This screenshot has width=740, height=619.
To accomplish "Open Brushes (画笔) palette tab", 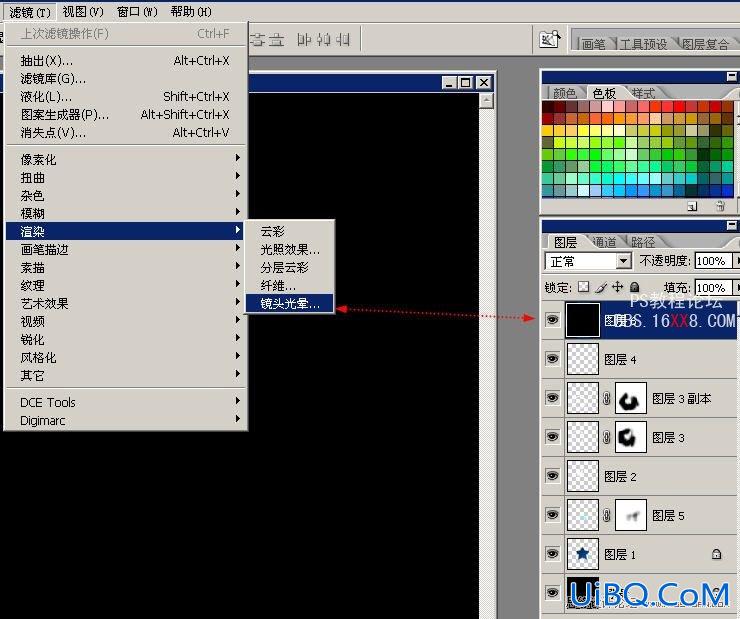I will [x=593, y=44].
